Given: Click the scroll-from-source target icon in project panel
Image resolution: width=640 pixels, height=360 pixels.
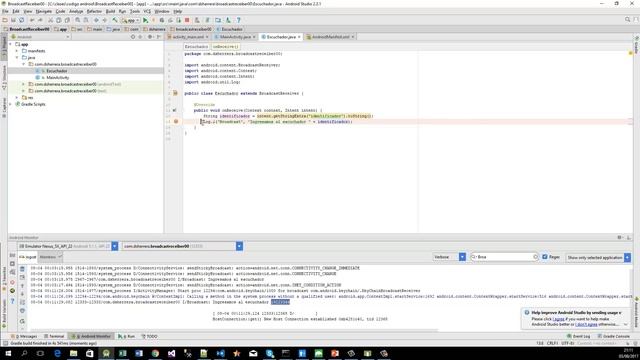Looking at the screenshot, I should (x=133, y=37).
